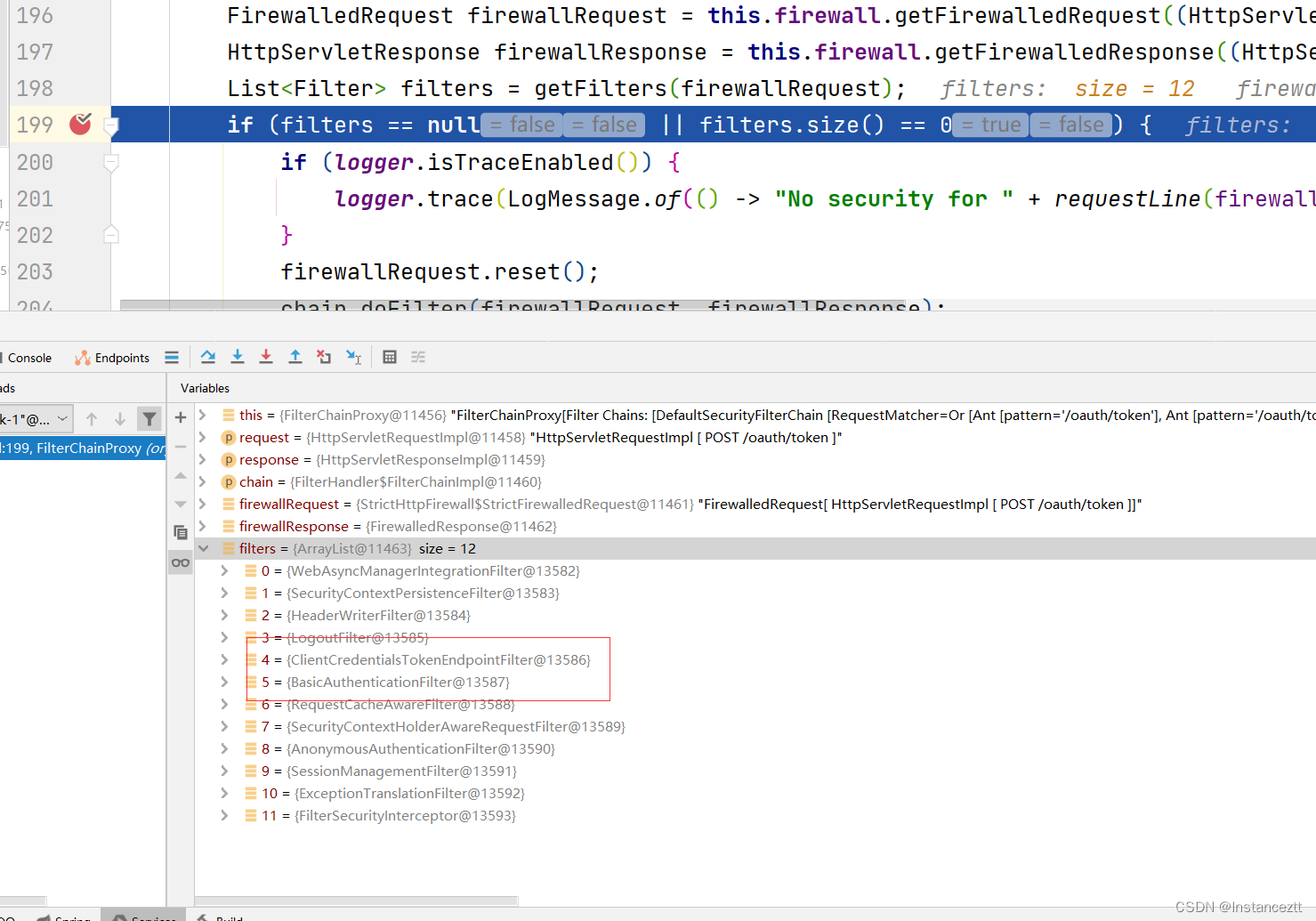Click the logger.isTraceEnabled() call
1316x921 pixels.
(493, 162)
